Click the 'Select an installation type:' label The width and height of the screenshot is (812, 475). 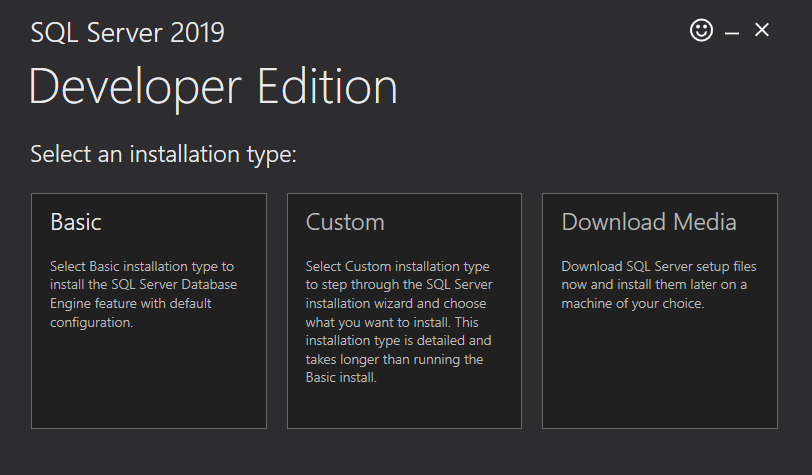tap(164, 154)
